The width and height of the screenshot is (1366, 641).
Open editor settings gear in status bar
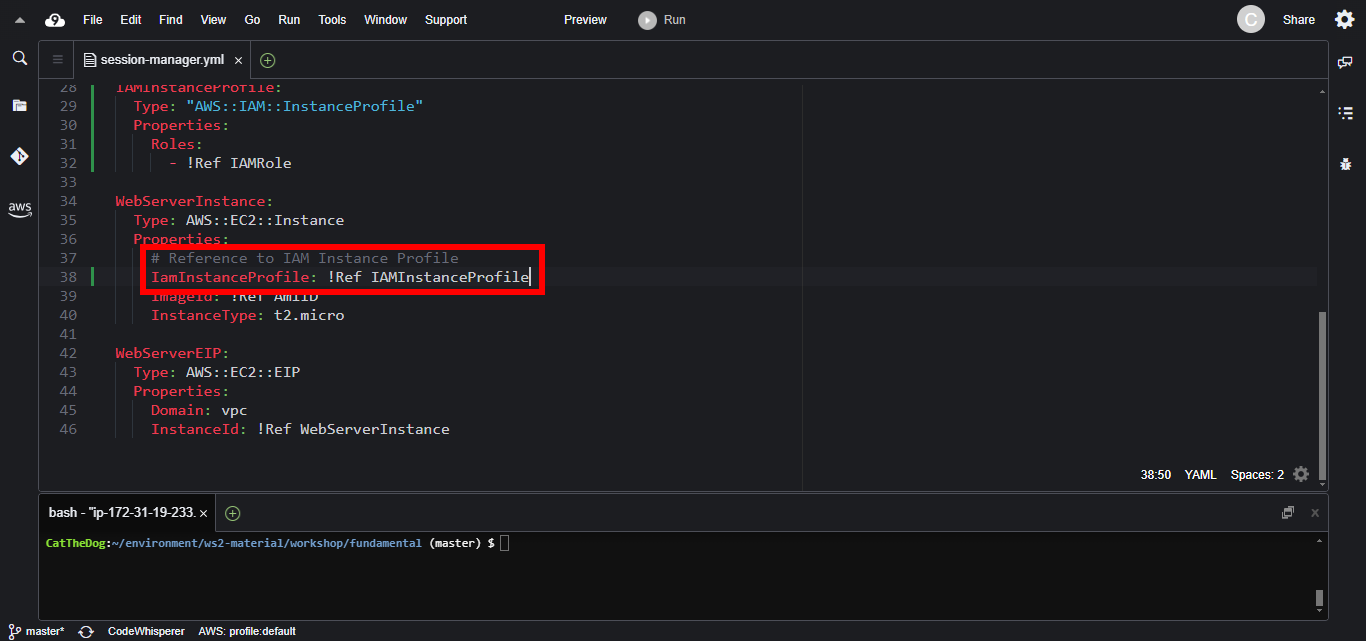(x=1301, y=474)
